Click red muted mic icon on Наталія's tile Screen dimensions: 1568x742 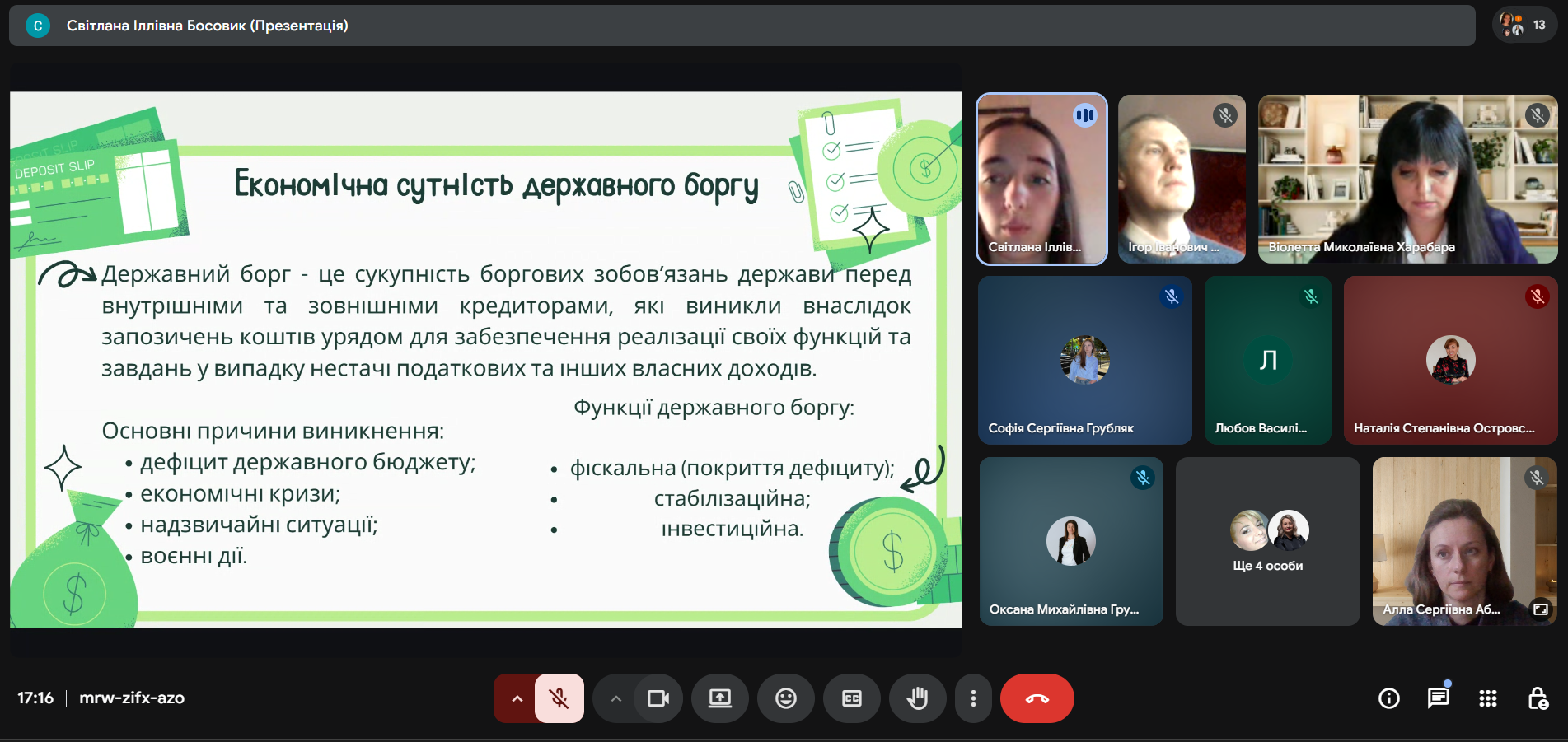[x=1537, y=296]
